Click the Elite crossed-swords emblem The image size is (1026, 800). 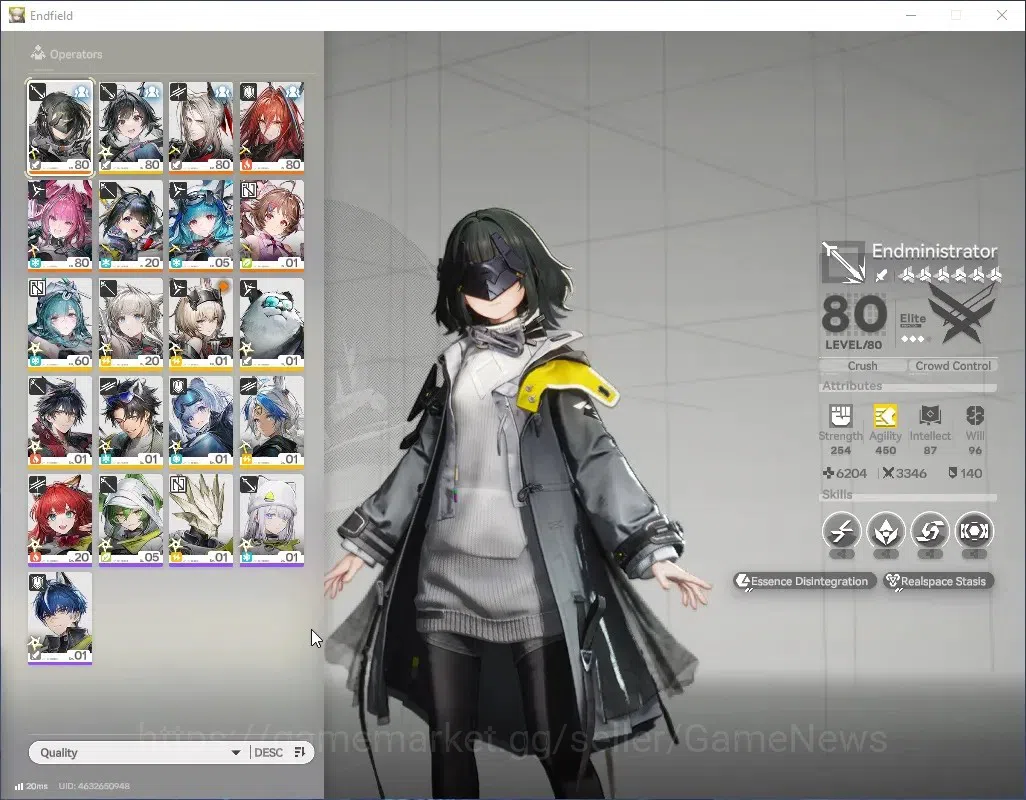[962, 316]
